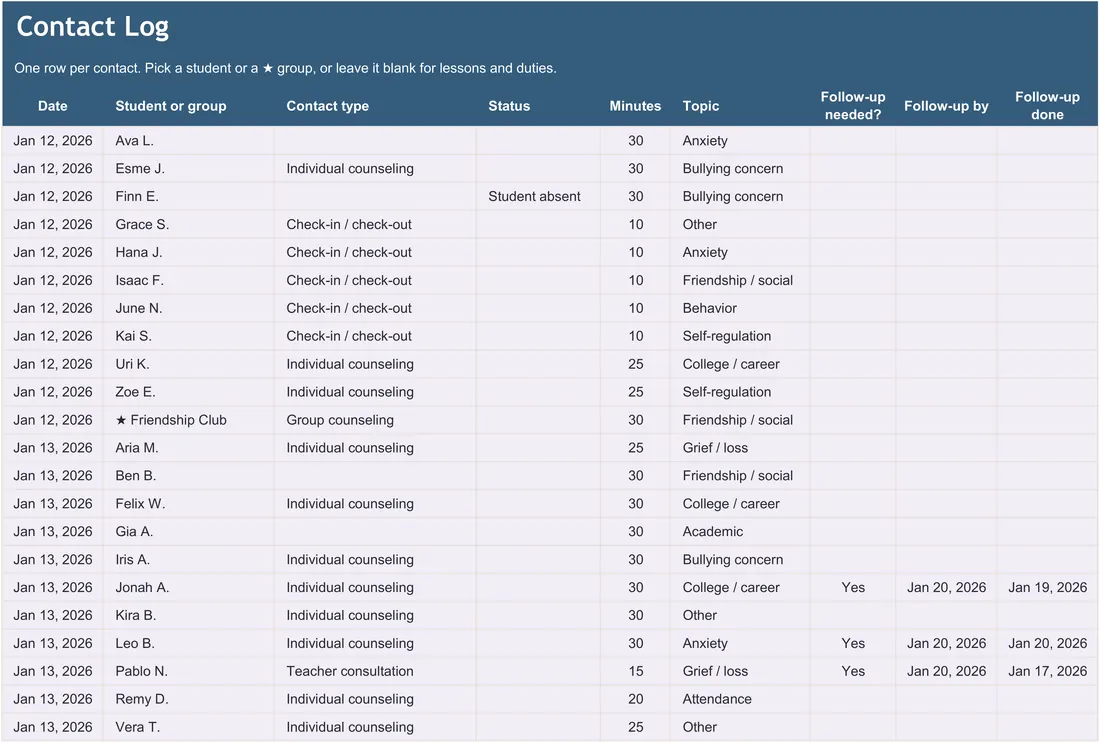Click the Date column header
1100x743 pixels.
(53, 106)
